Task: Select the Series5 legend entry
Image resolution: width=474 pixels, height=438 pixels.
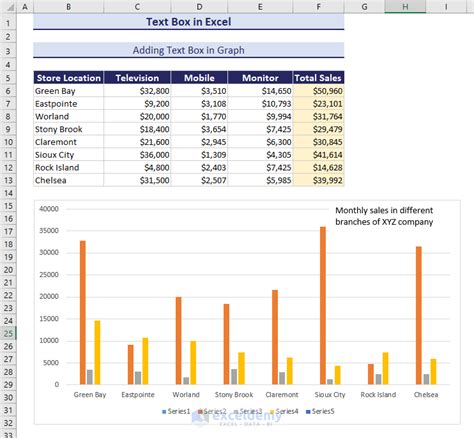Action: pyautogui.click(x=320, y=412)
